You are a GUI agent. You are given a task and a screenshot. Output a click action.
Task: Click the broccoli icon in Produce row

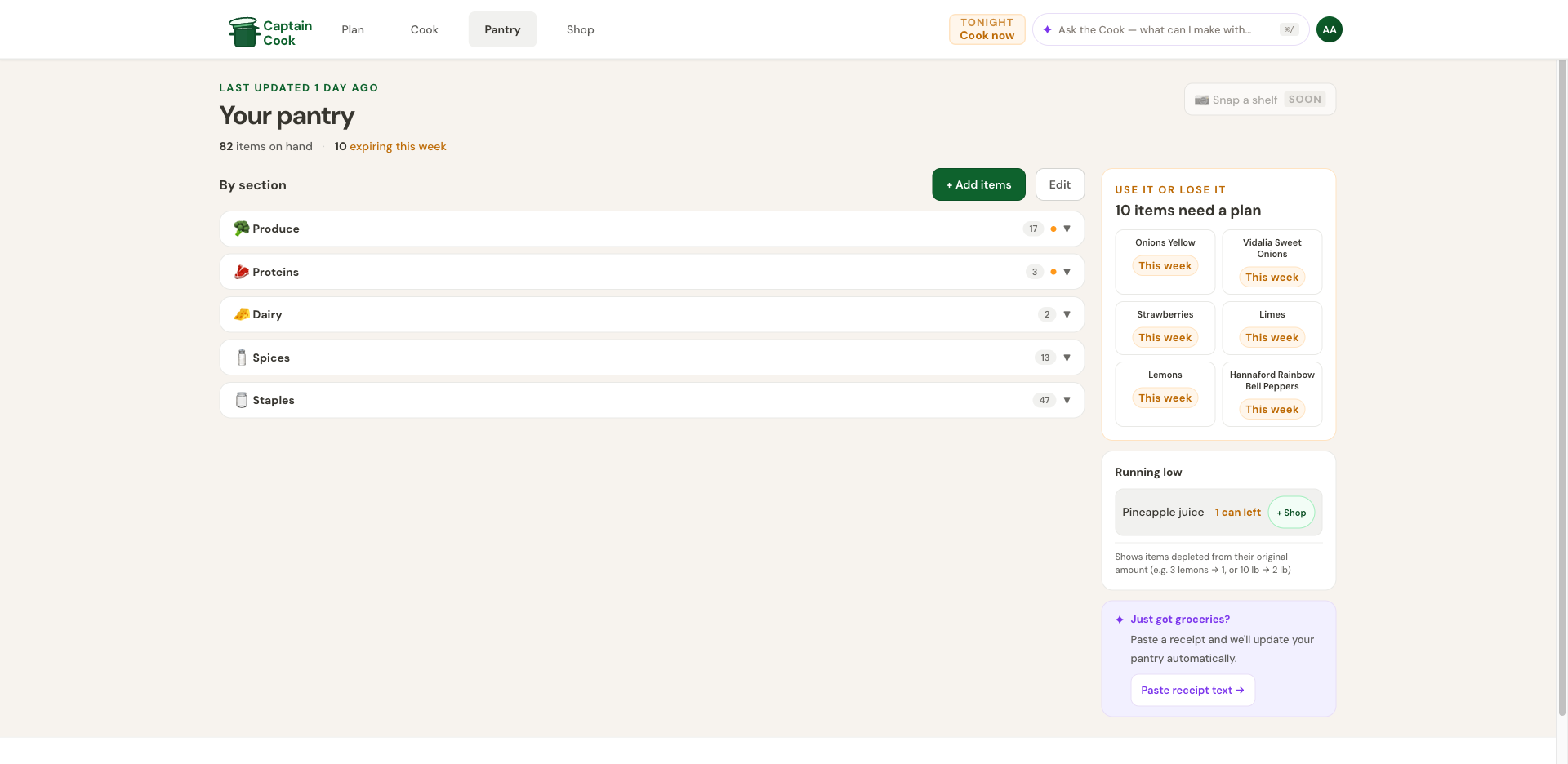click(x=242, y=229)
